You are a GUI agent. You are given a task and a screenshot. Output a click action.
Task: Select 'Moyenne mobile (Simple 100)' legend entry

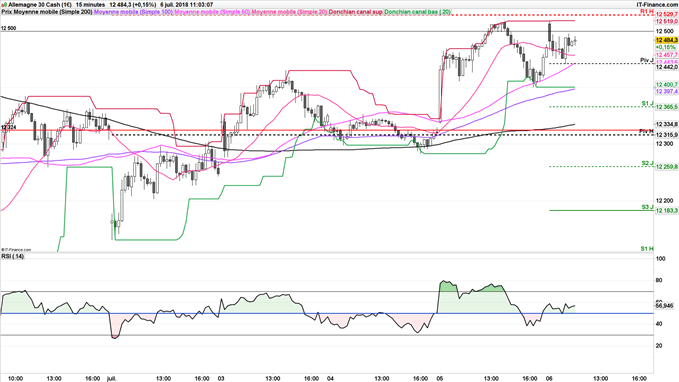tap(133, 12)
